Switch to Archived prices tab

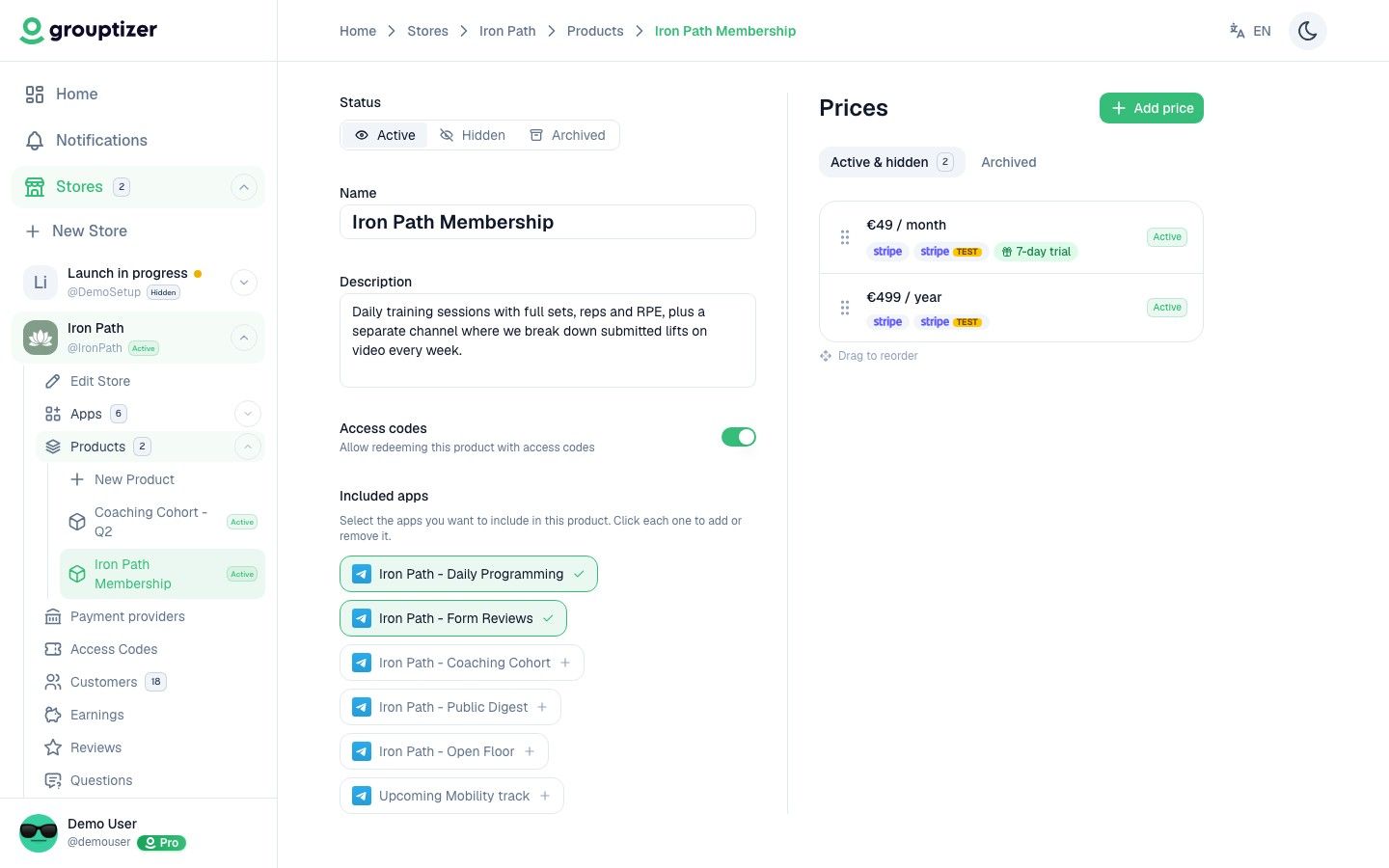click(1008, 162)
